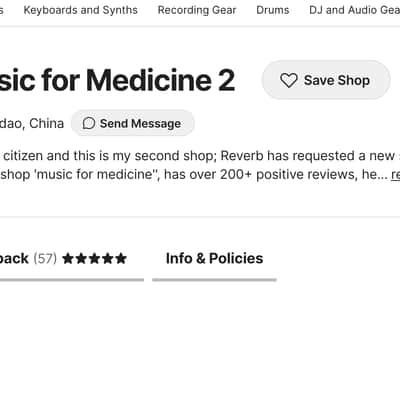Click the chat bubble icon beside Send Message
The width and height of the screenshot is (400, 400).
coord(89,123)
